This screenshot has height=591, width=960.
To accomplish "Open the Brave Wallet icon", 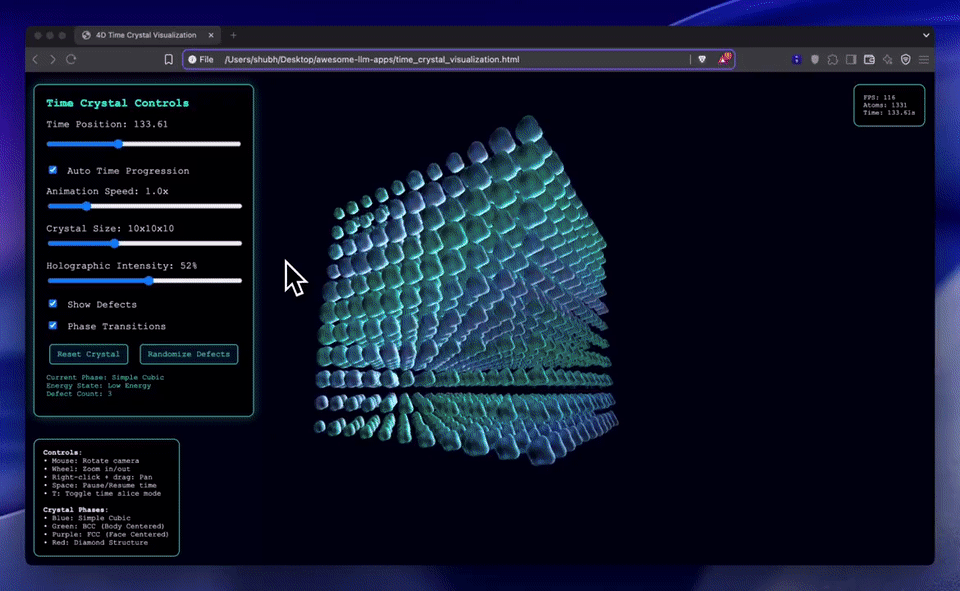I will point(869,60).
